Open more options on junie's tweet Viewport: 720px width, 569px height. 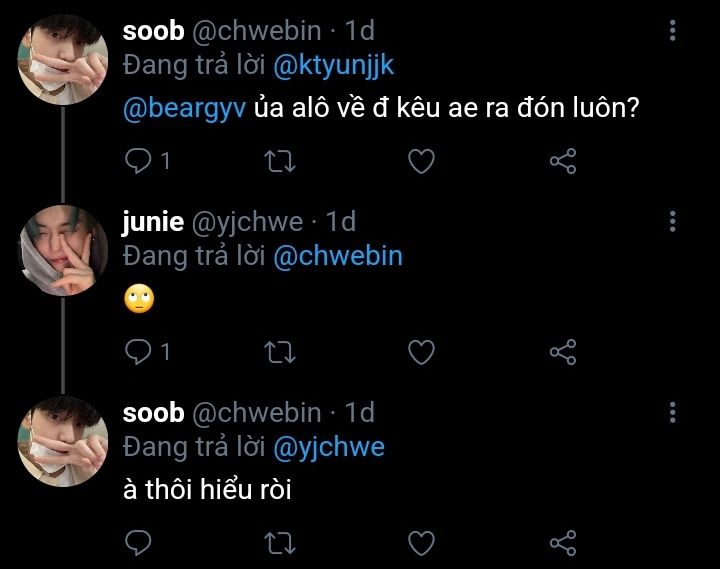point(672,222)
